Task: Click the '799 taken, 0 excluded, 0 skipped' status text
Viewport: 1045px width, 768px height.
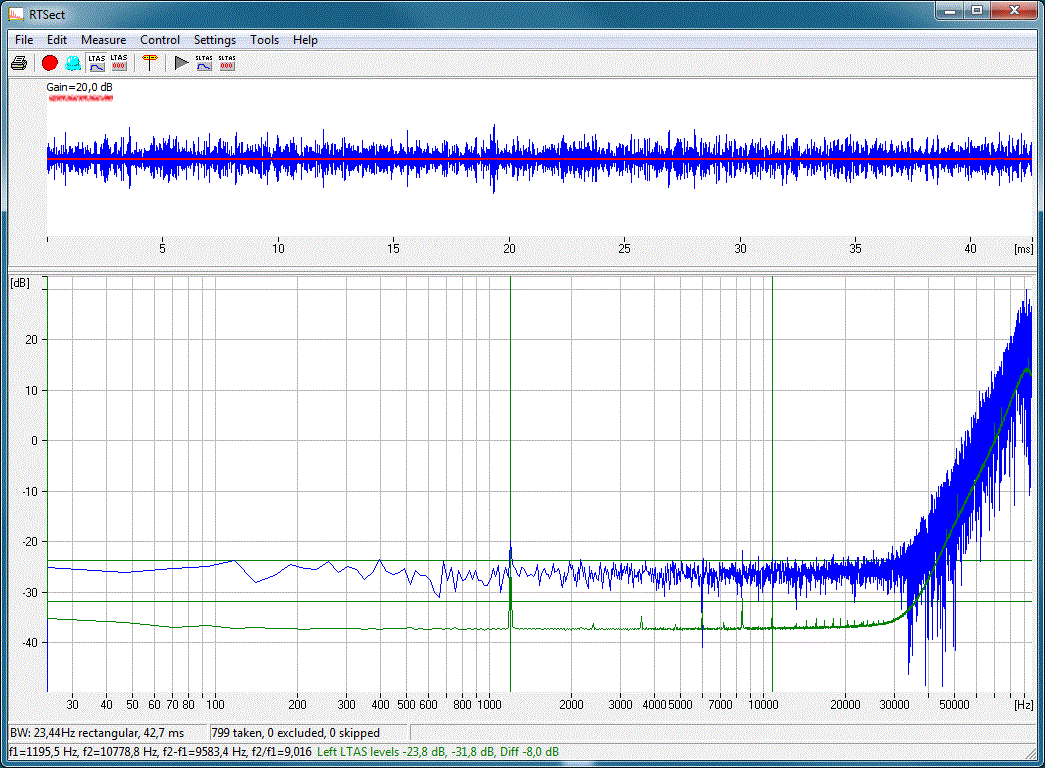Action: (295, 733)
